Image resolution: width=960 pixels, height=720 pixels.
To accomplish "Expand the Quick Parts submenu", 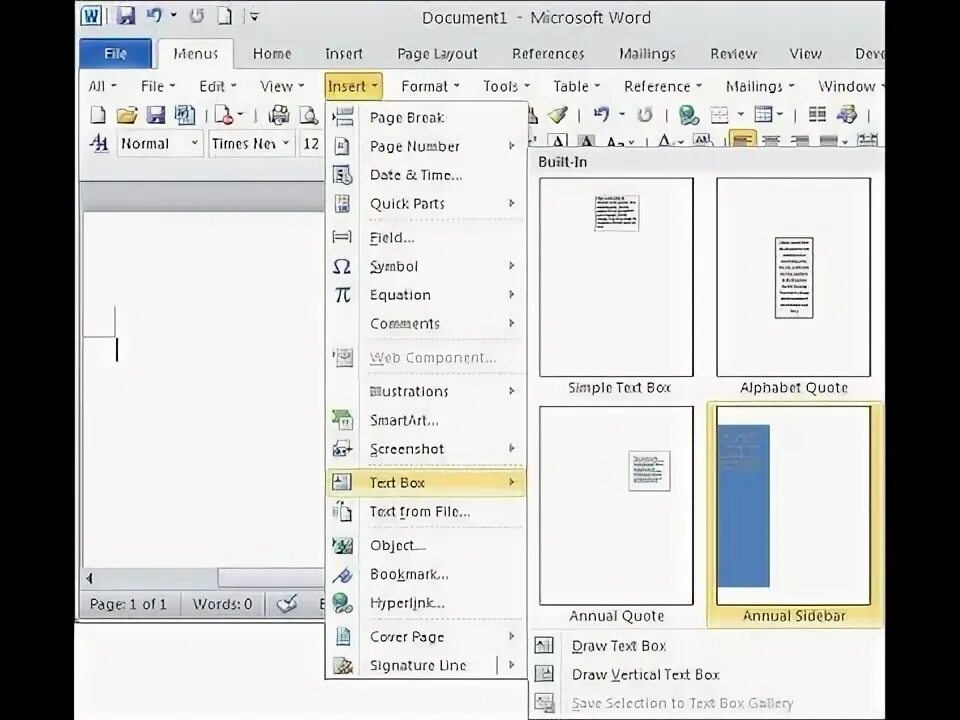I will point(426,204).
